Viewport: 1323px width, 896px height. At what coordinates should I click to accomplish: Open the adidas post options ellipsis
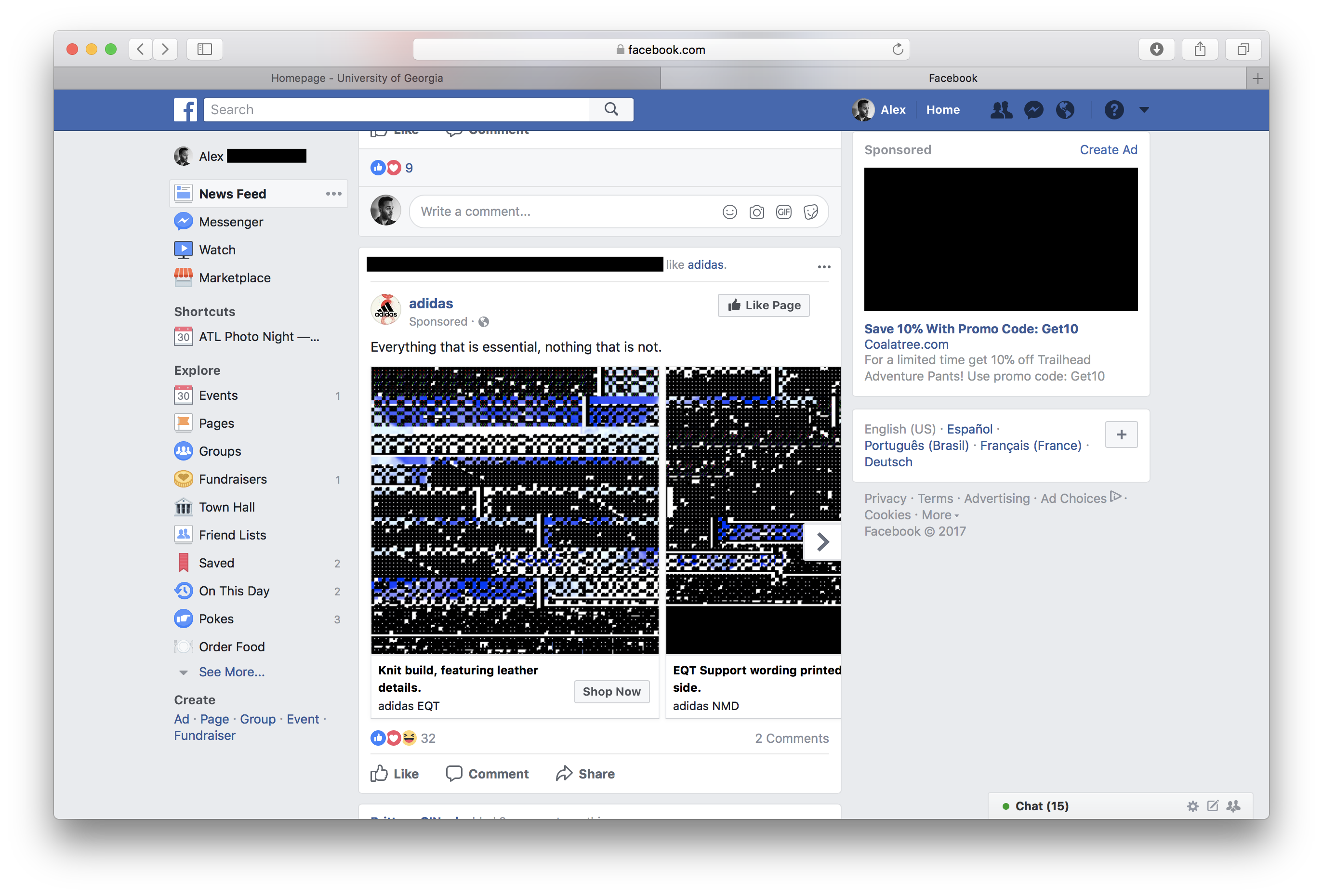[824, 266]
